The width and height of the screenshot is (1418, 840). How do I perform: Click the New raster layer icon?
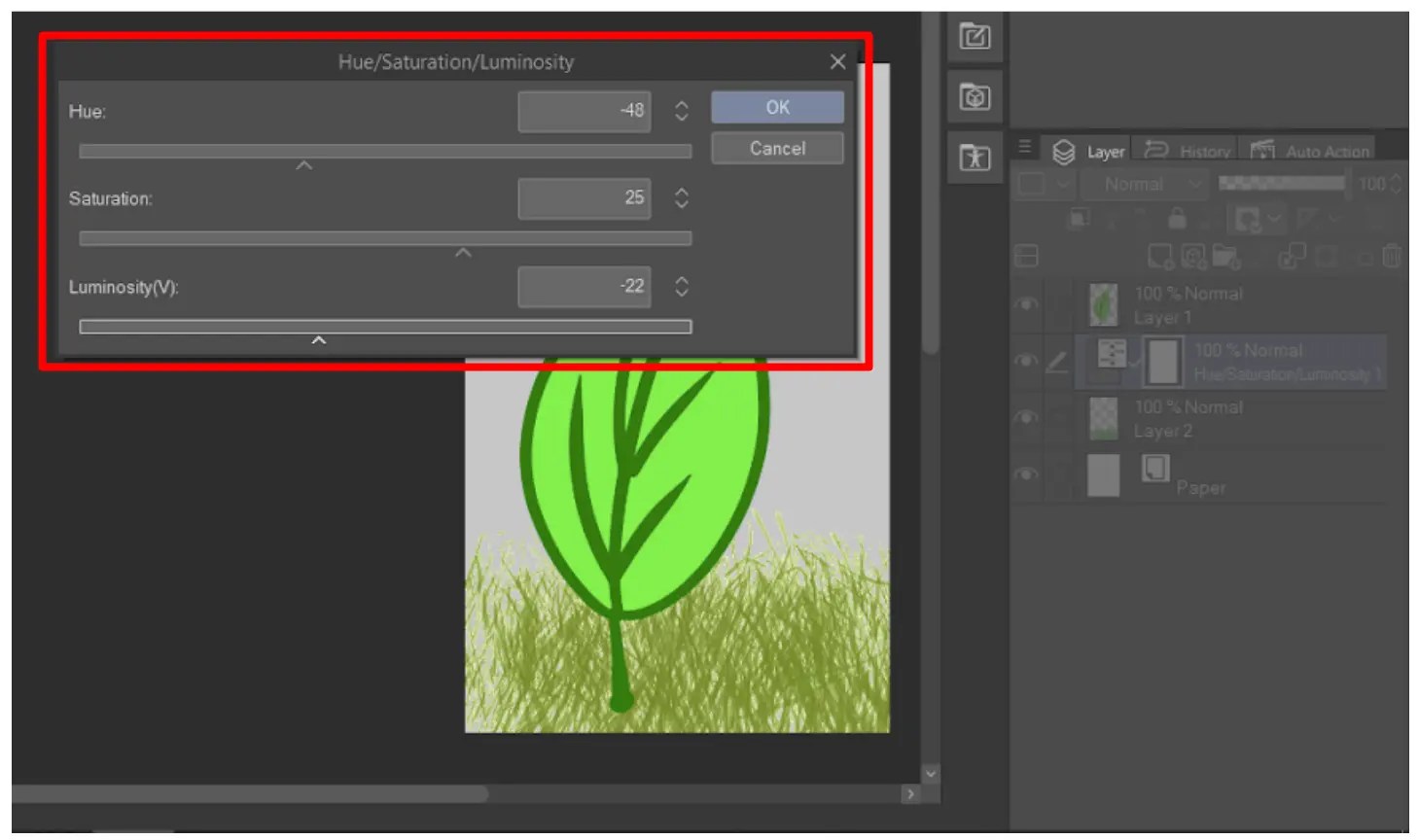coord(1159,255)
